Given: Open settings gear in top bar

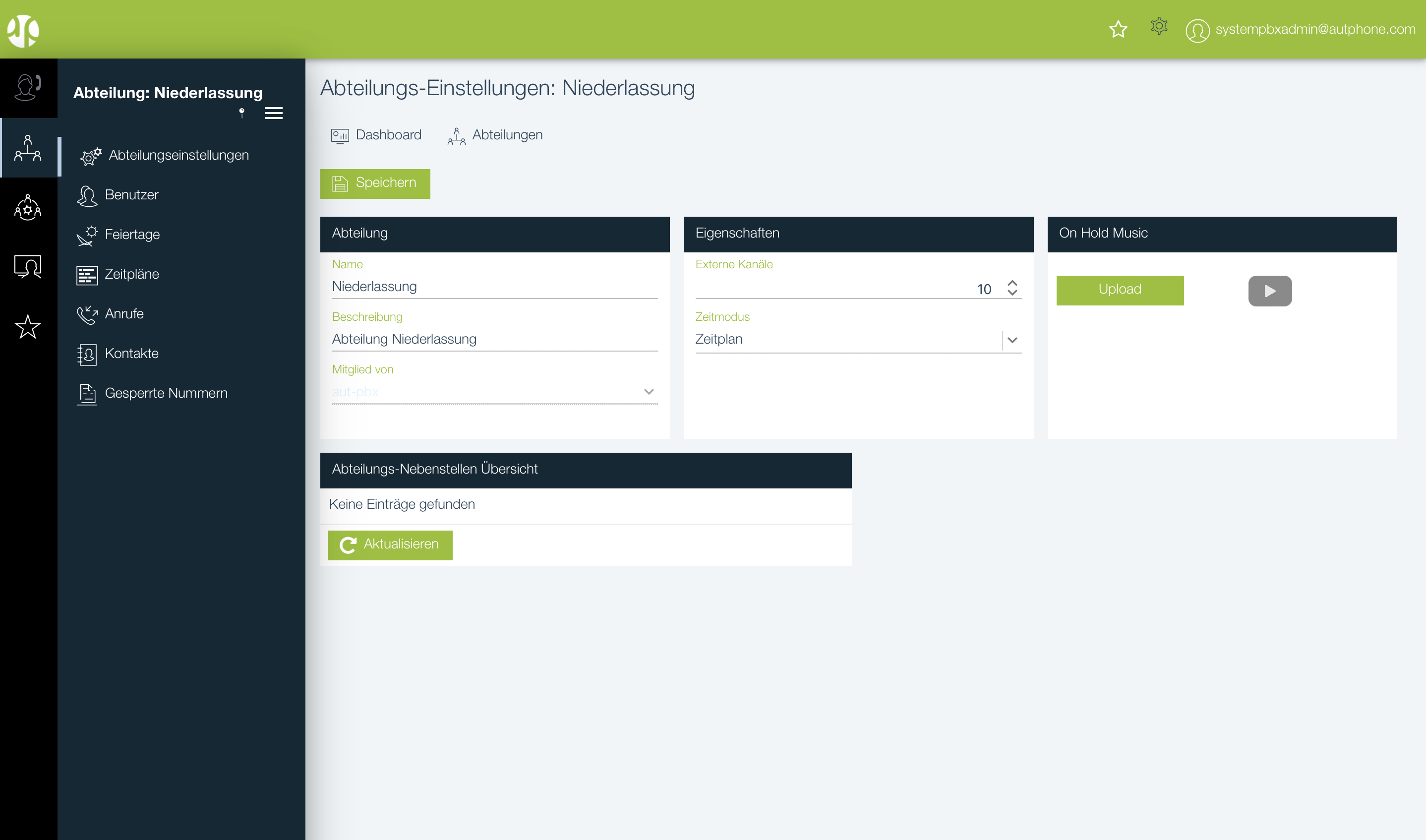Looking at the screenshot, I should point(1159,27).
